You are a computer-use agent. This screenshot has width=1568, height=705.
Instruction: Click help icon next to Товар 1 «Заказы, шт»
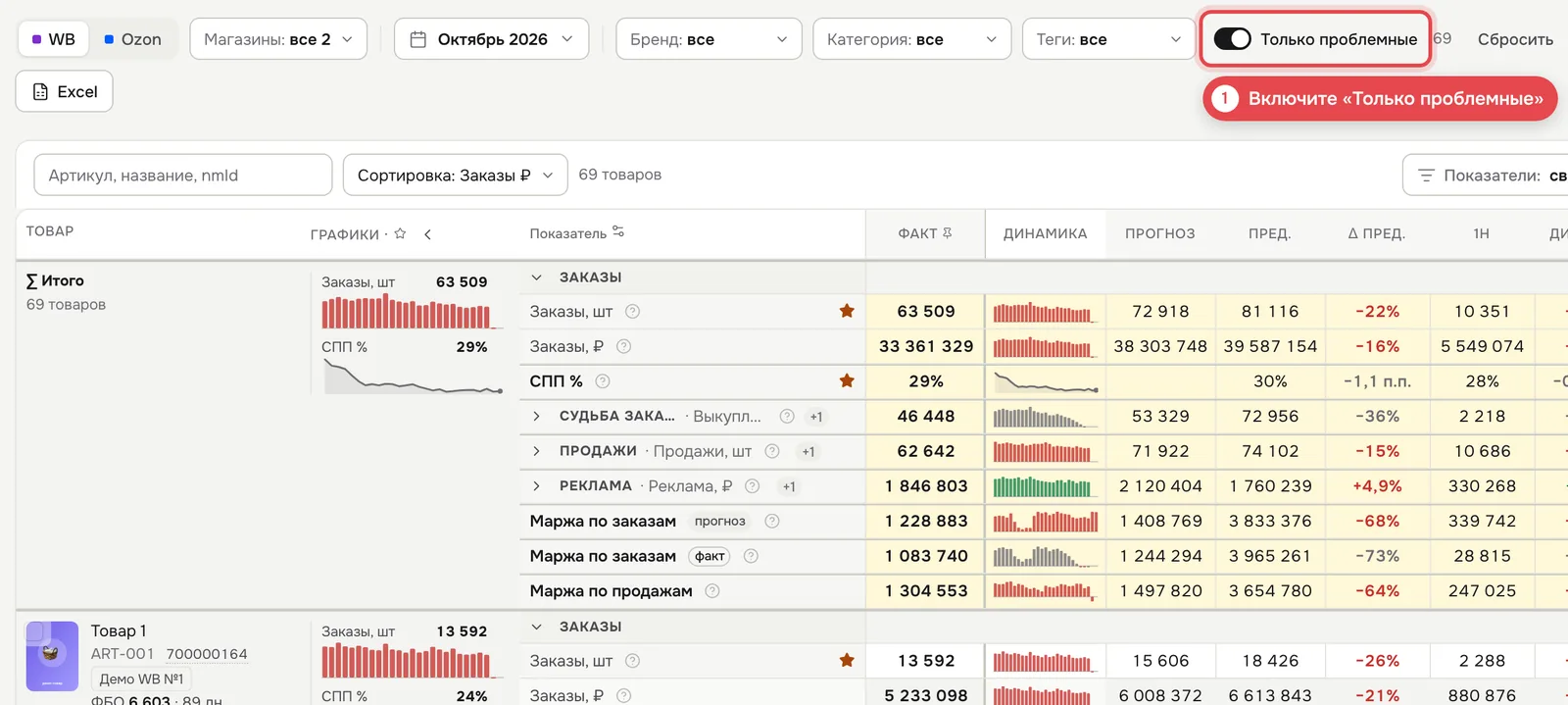(633, 661)
